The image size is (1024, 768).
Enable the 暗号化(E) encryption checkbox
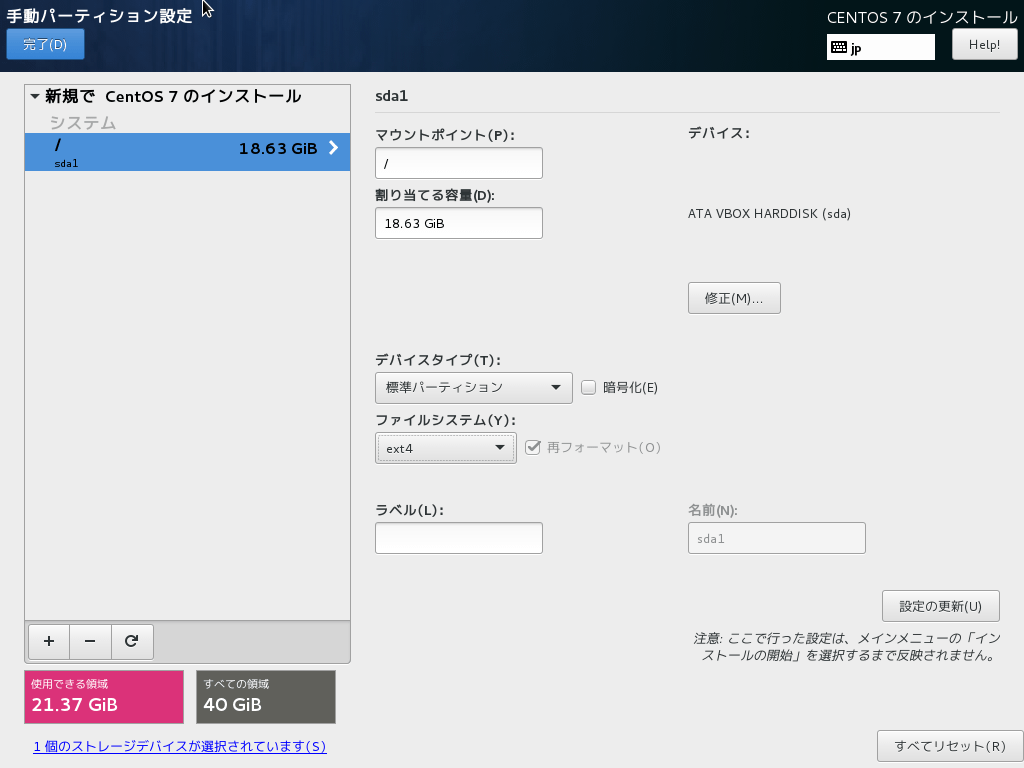pyautogui.click(x=588, y=387)
